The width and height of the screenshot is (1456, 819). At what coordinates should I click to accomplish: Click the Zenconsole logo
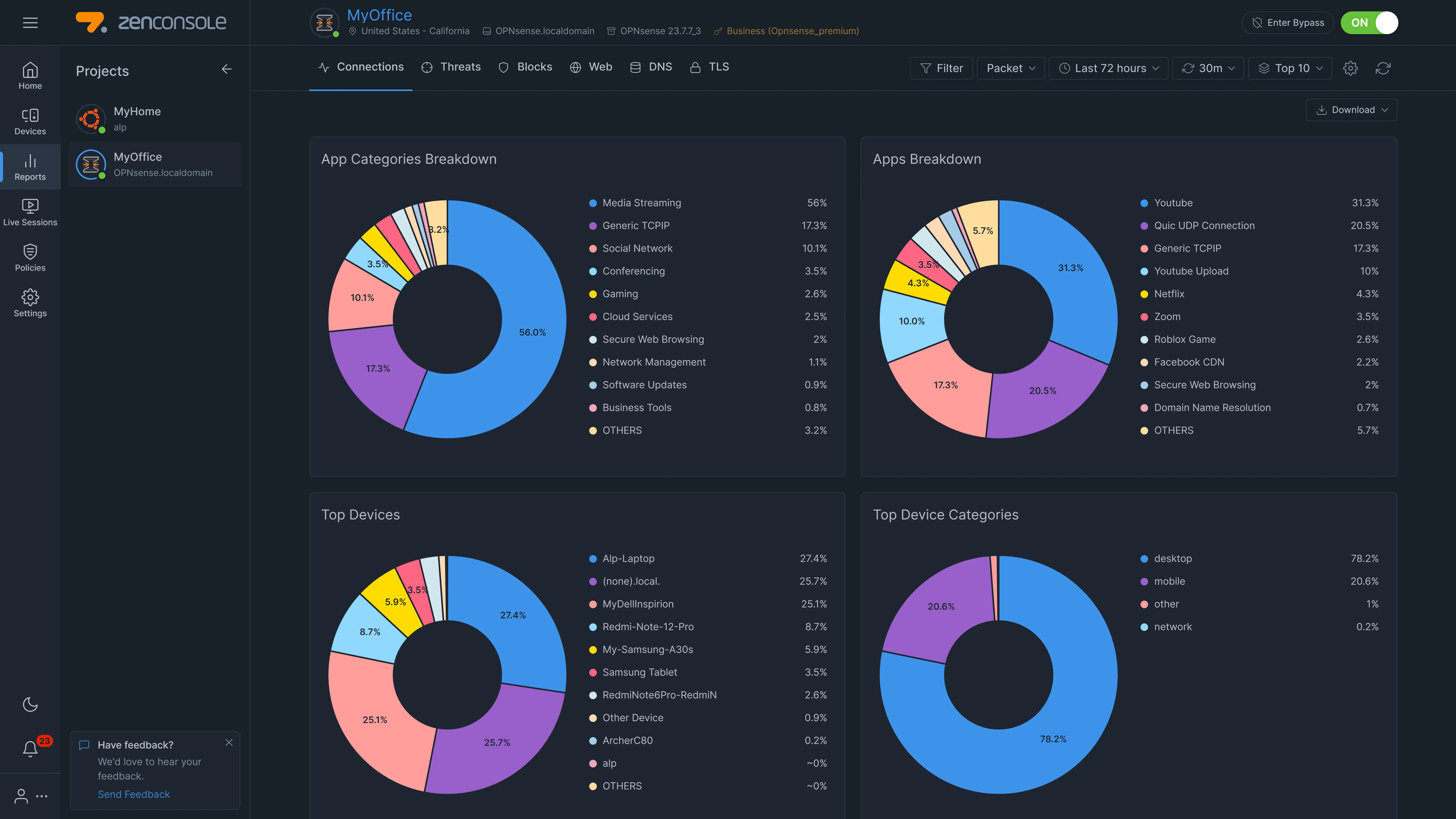(151, 23)
